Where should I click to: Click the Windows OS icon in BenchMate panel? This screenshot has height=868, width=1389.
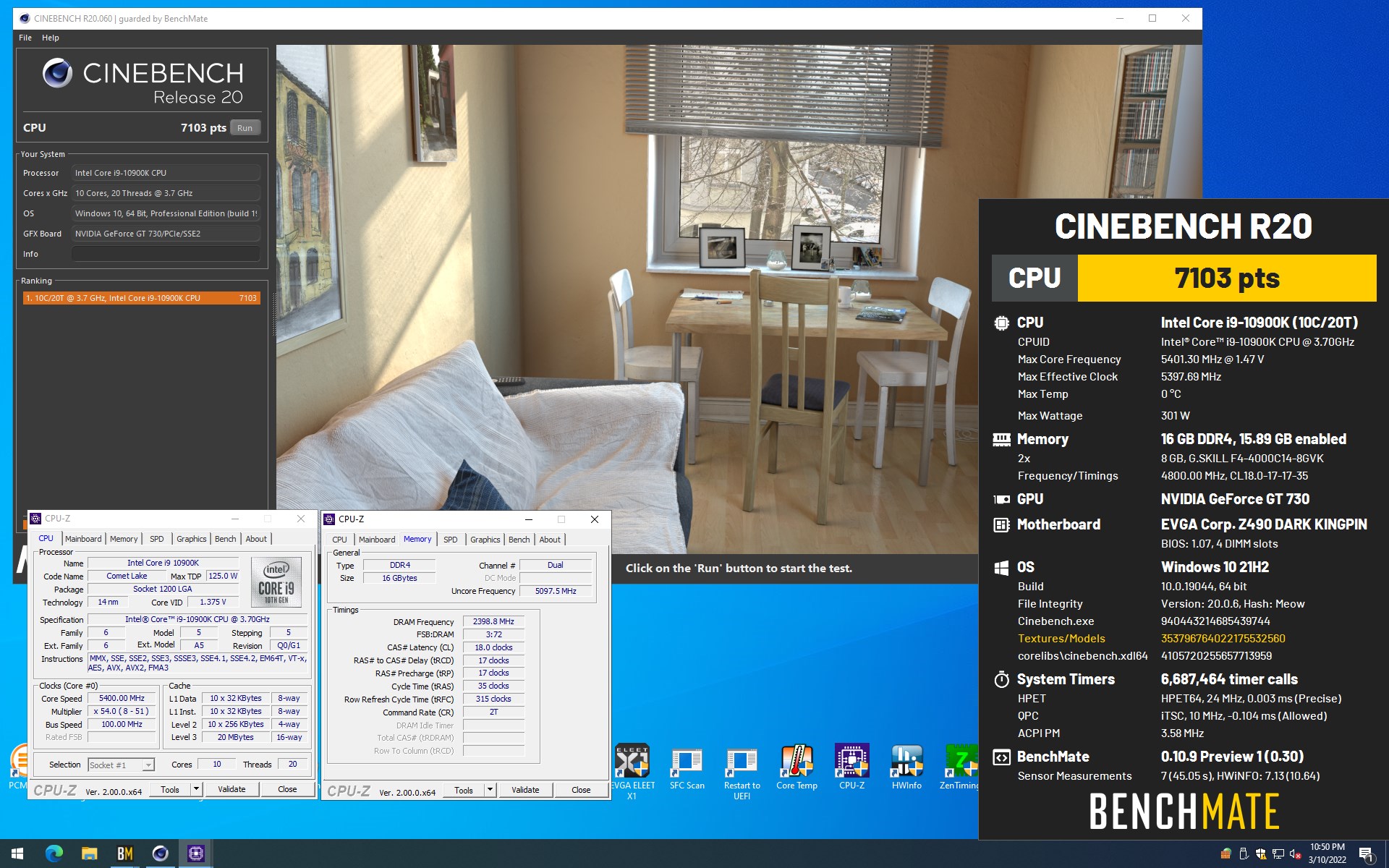point(1001,568)
